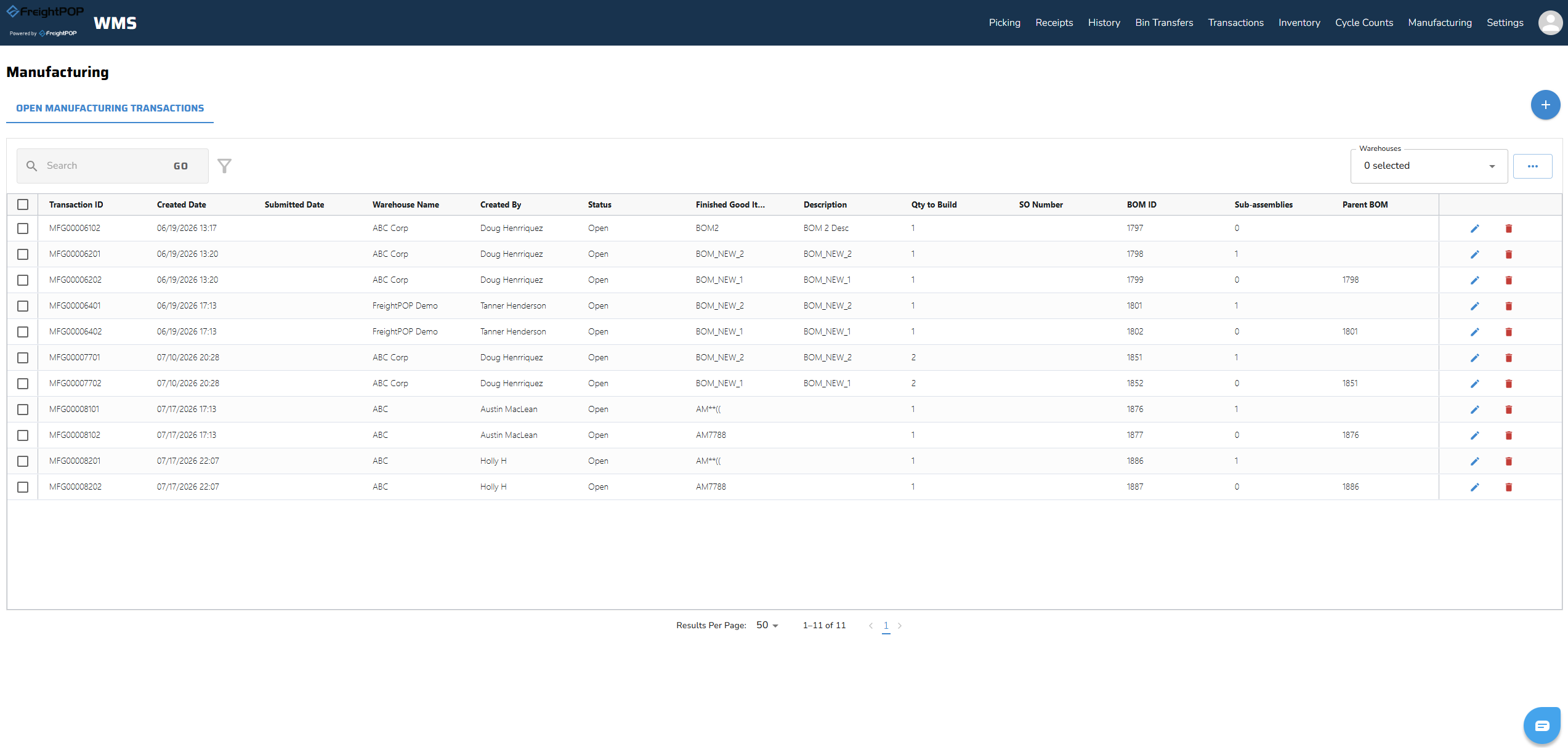Screen dimensions: 1568x752
Task: Tick the checkbox for MFG00007701
Action: click(x=23, y=358)
